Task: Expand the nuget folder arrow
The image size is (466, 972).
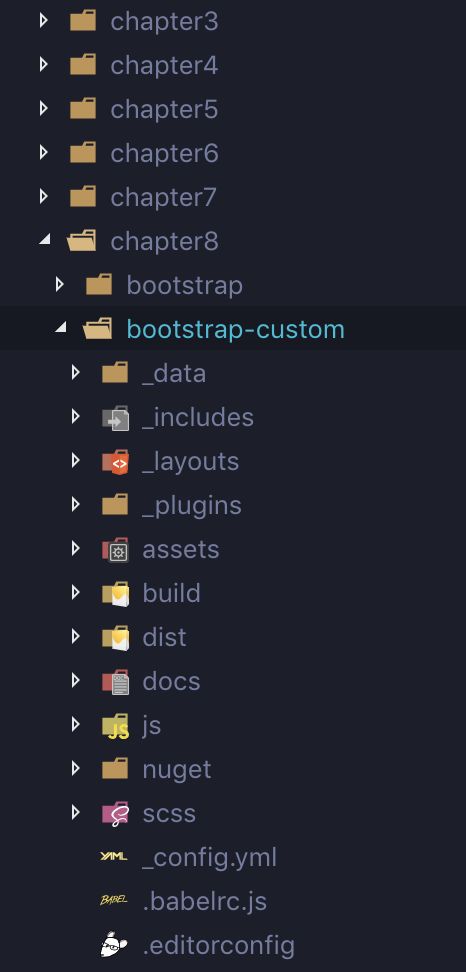Action: pyautogui.click(x=76, y=769)
